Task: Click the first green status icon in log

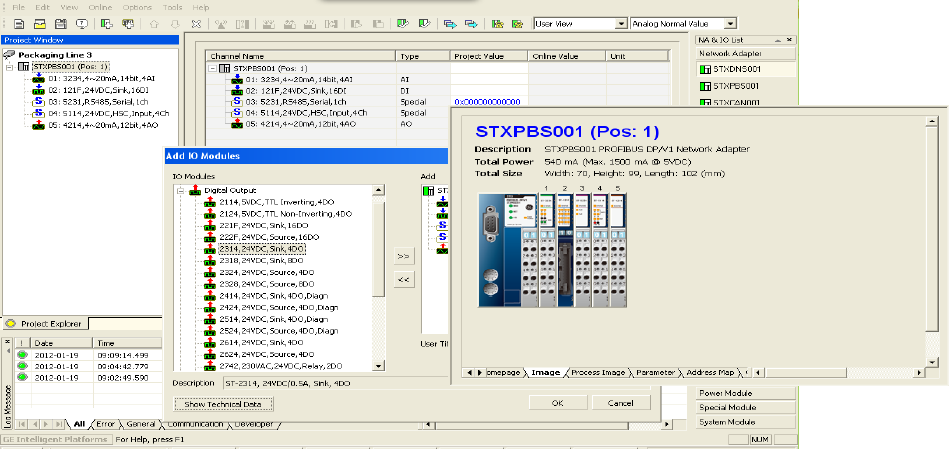Action: pyautogui.click(x=23, y=354)
